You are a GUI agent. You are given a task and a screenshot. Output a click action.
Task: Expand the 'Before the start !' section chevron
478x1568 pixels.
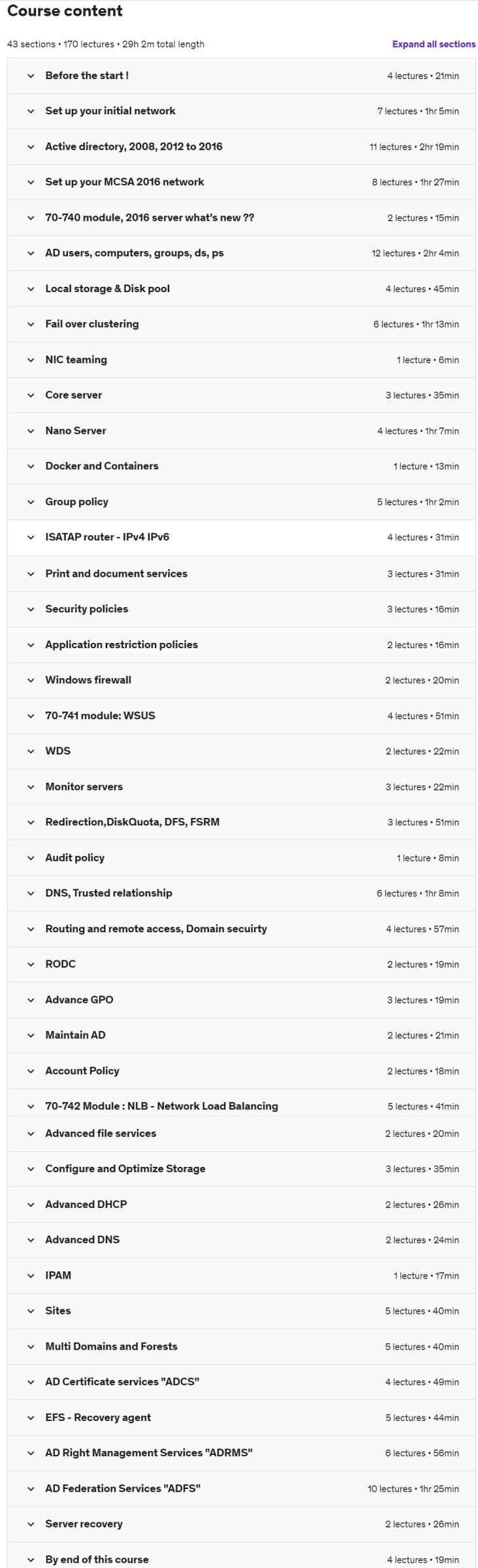click(31, 76)
